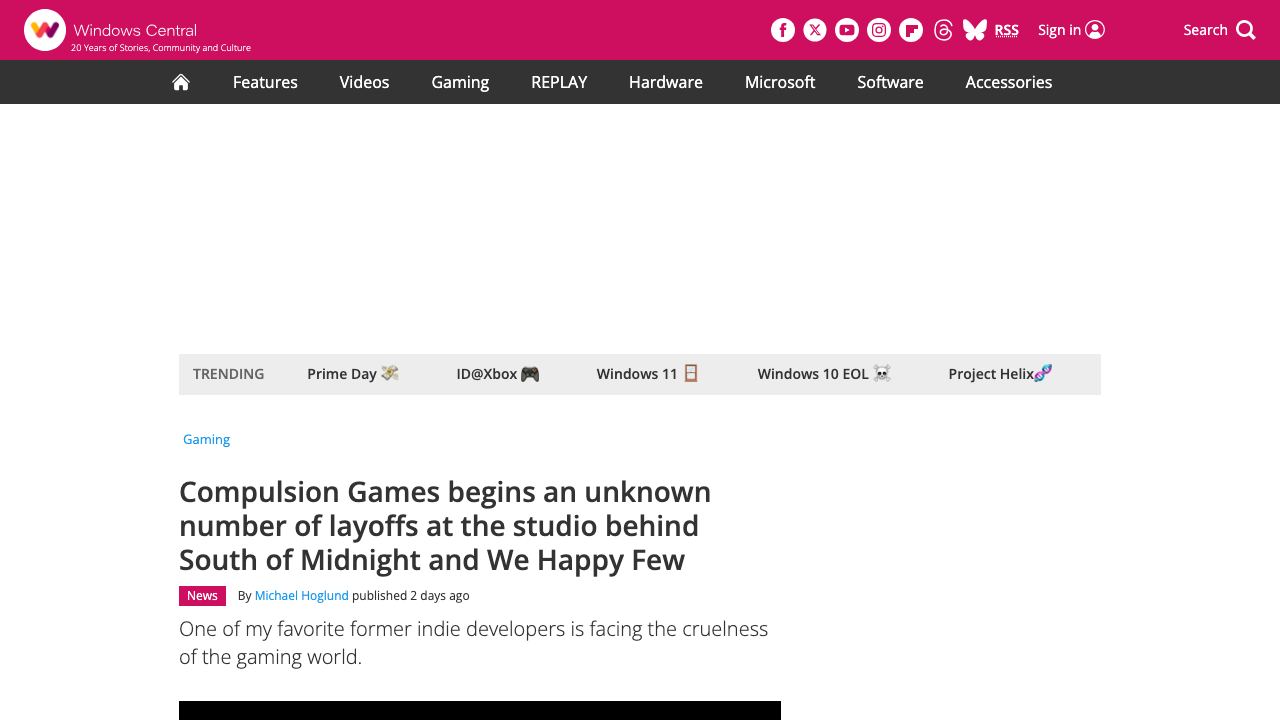1280x720 pixels.
Task: Open the Features menu
Action: tap(265, 82)
